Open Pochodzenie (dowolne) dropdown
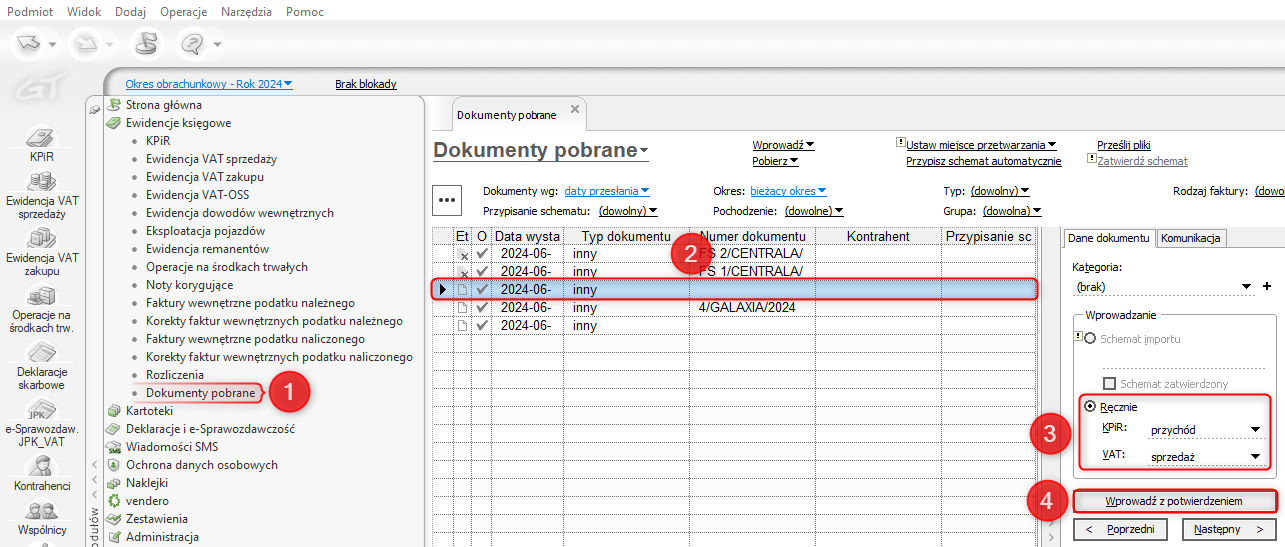 [x=814, y=211]
